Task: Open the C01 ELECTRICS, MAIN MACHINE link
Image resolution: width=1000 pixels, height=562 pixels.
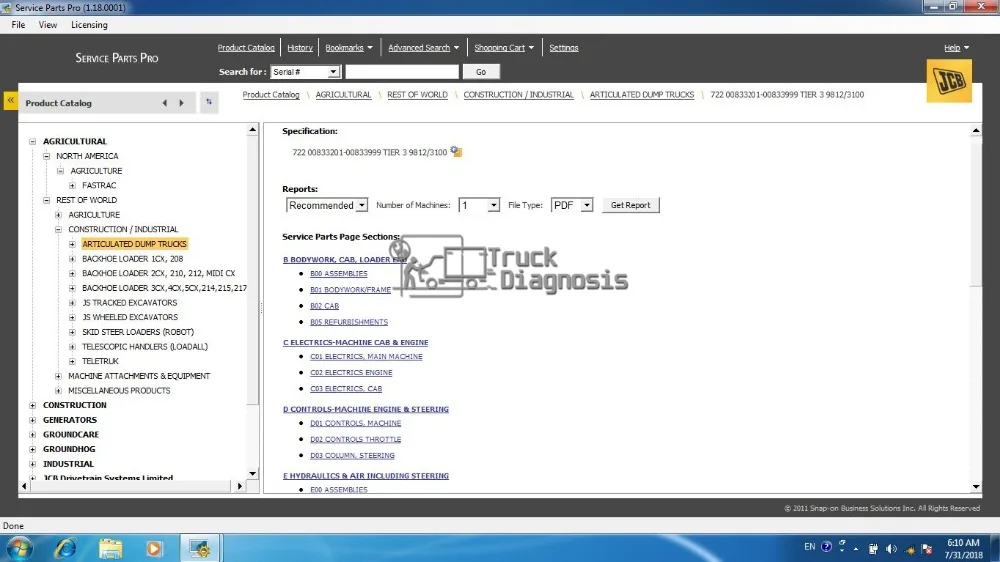Action: [366, 357]
